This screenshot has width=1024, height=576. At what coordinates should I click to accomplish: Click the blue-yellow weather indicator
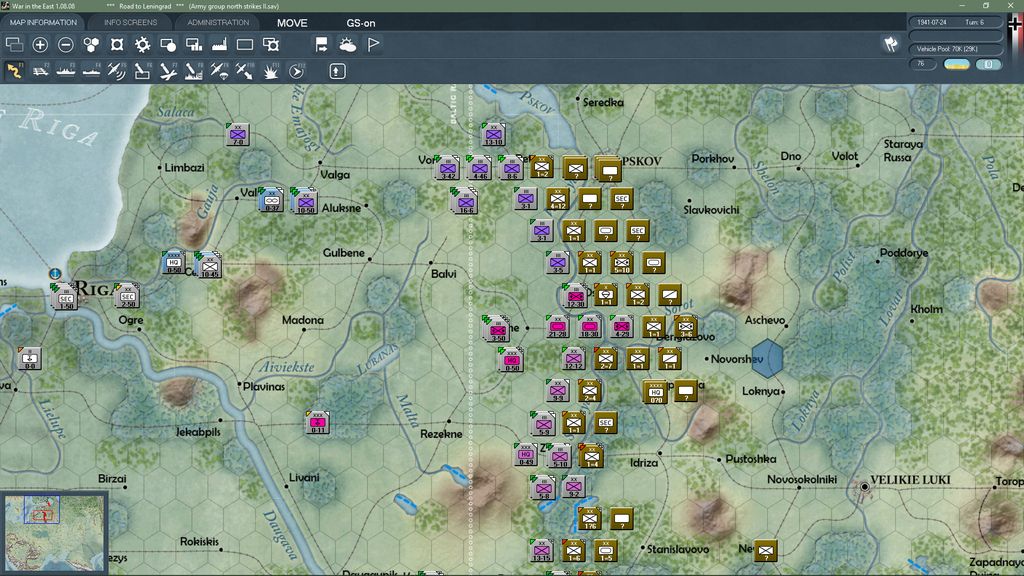point(957,64)
